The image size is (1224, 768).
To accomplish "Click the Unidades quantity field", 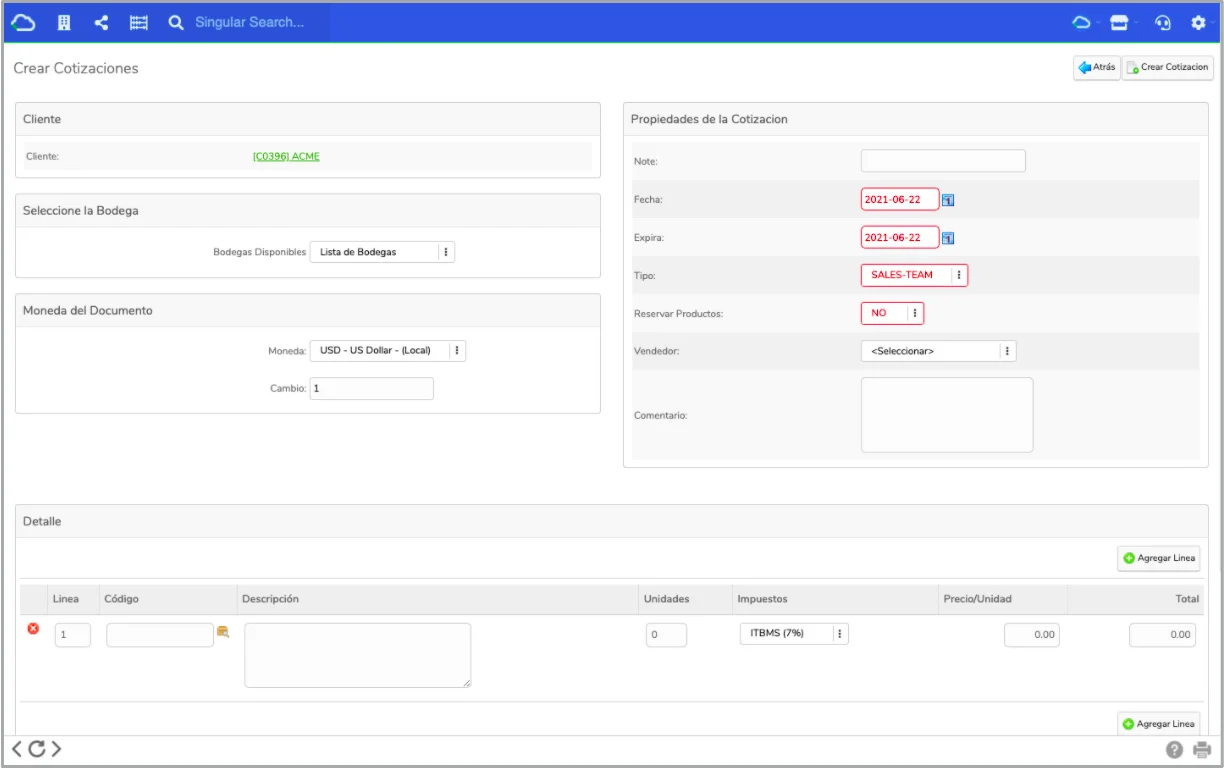I will [x=666, y=635].
